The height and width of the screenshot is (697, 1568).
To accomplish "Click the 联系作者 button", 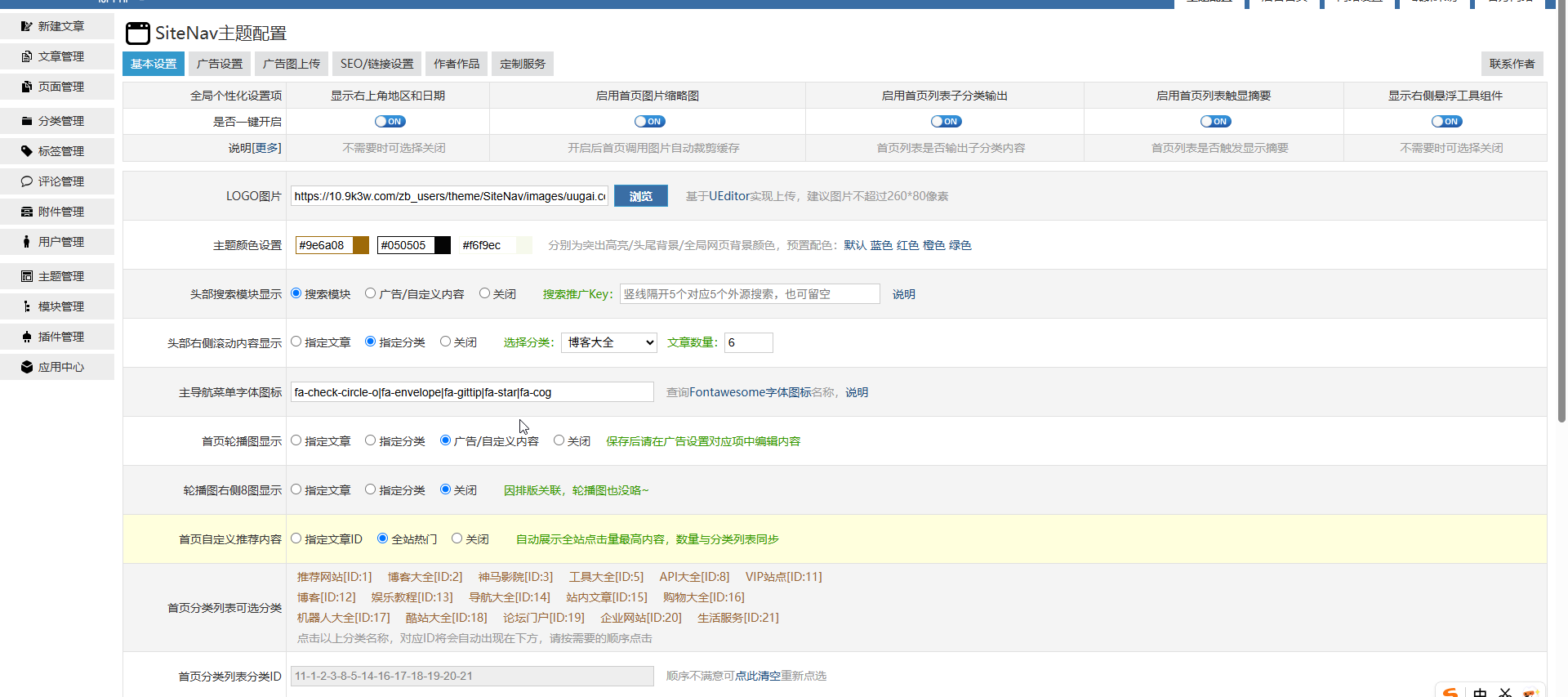I will coord(1512,64).
